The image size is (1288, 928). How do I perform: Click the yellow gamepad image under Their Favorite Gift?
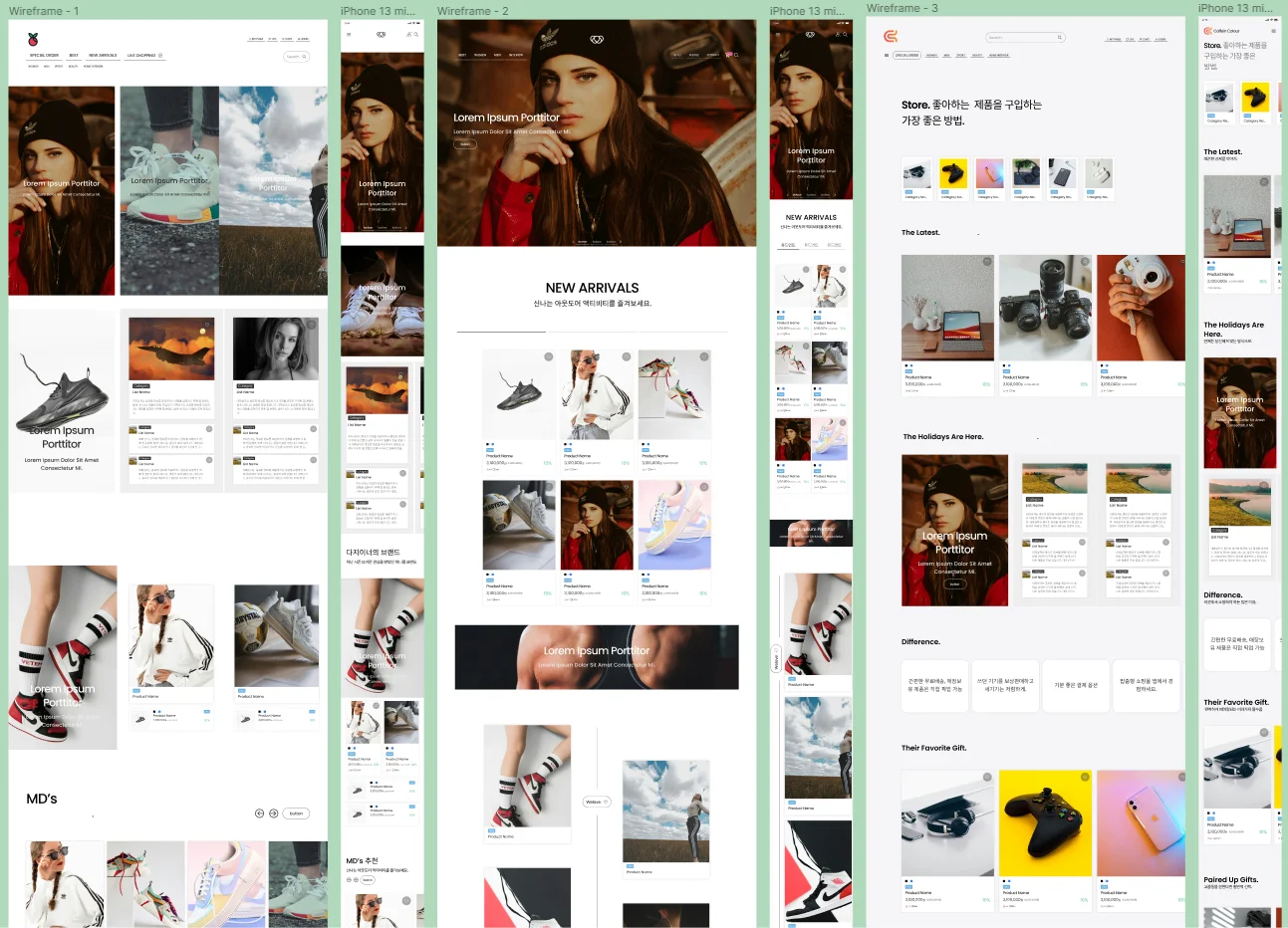click(1045, 822)
